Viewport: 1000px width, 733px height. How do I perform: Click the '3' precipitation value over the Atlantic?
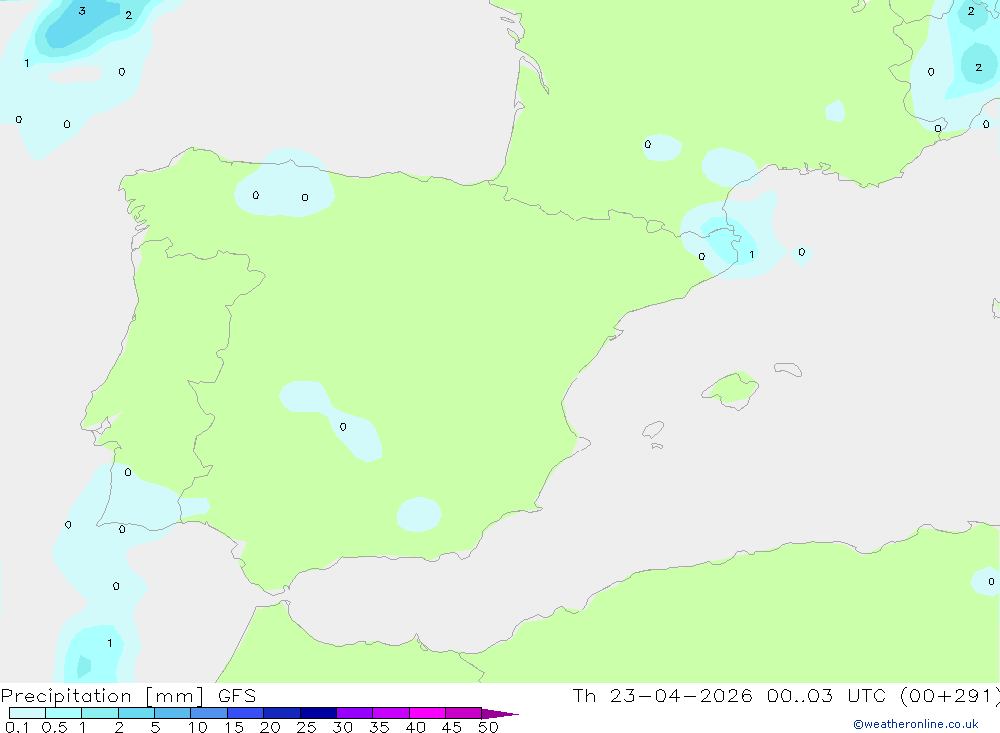point(82,11)
